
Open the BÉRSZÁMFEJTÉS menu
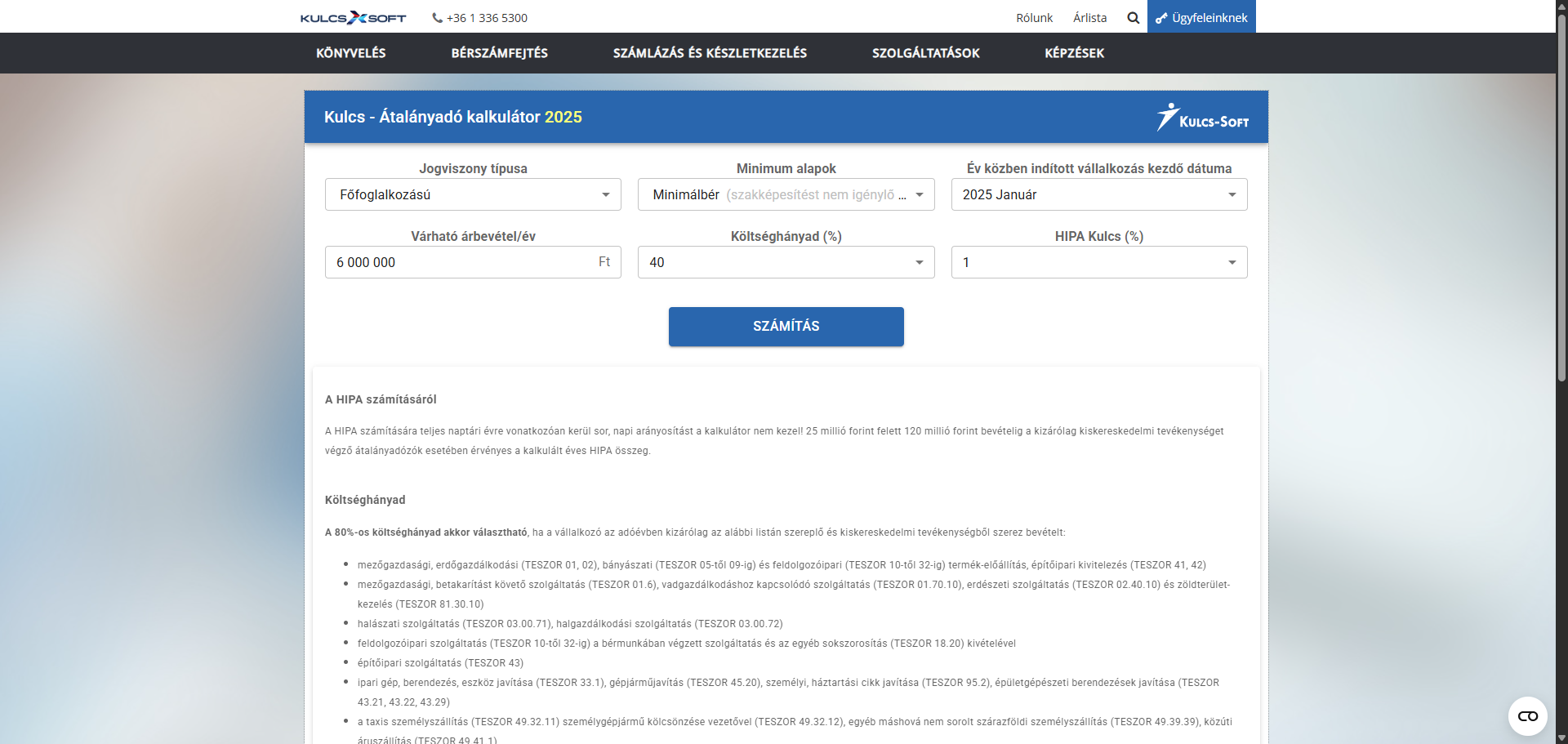[500, 53]
